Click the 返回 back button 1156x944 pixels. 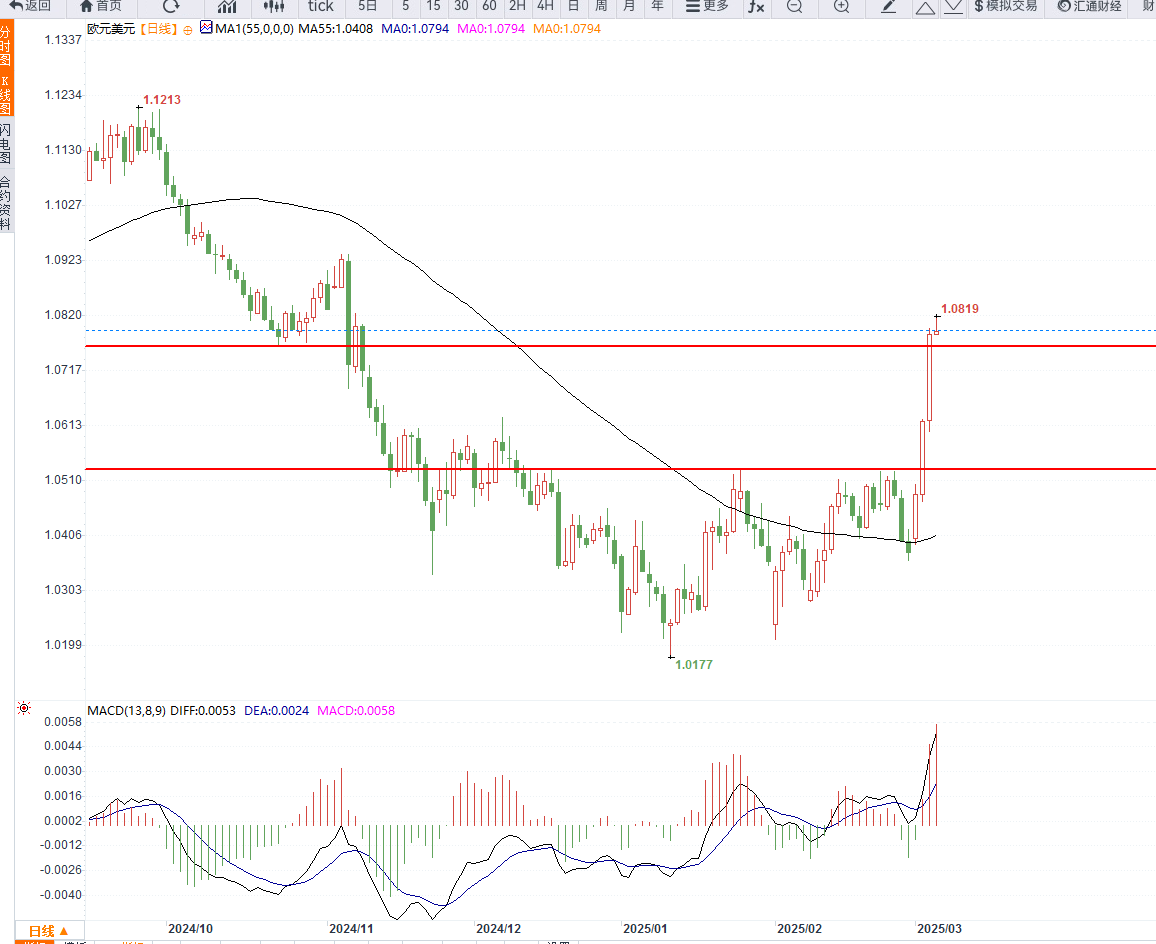[x=30, y=7]
